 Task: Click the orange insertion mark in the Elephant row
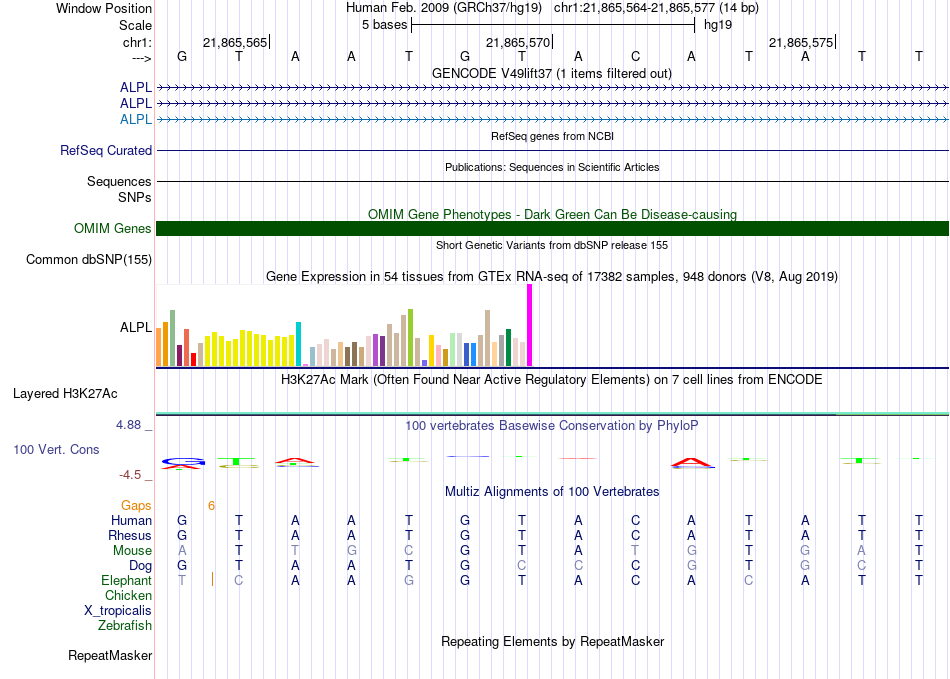click(213, 580)
